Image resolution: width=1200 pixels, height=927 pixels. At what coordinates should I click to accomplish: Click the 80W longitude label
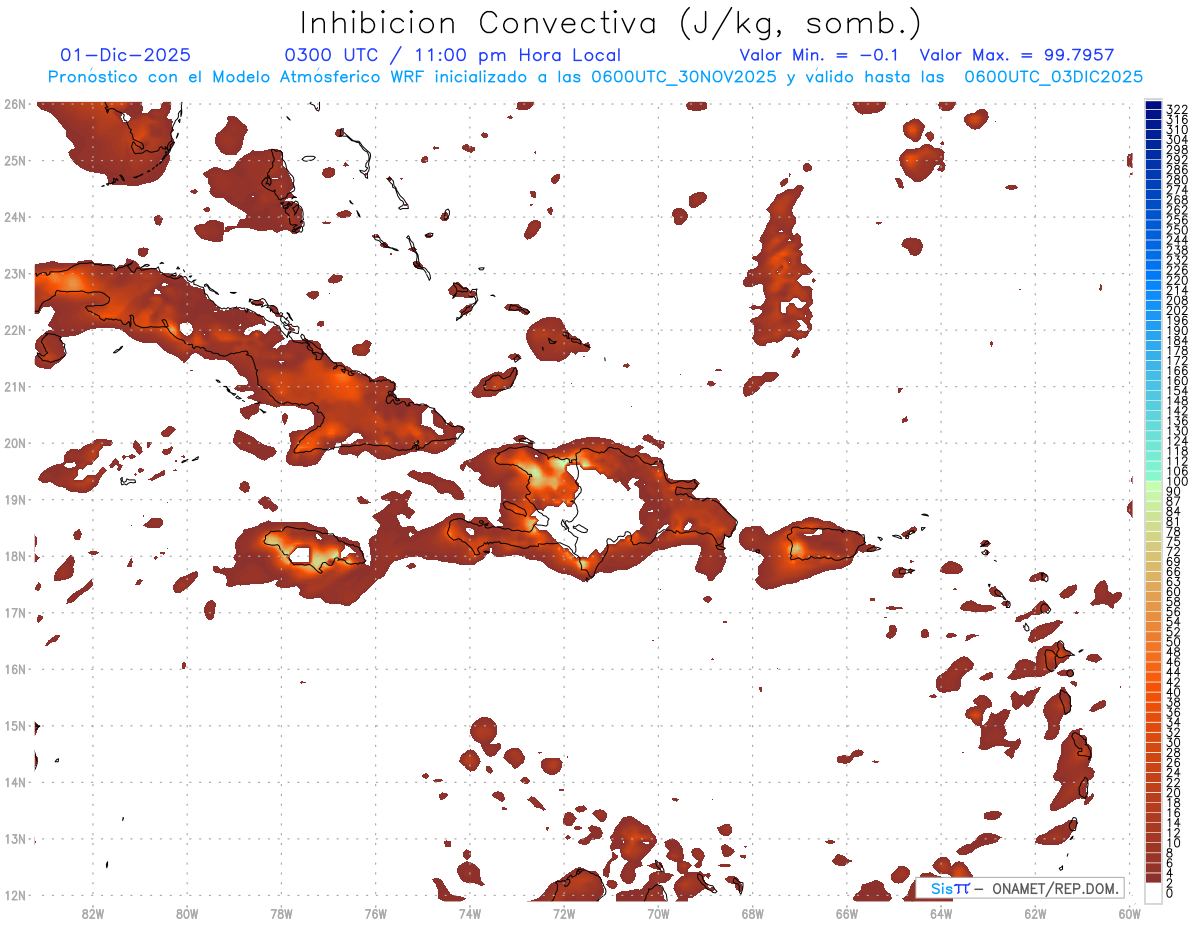187,913
